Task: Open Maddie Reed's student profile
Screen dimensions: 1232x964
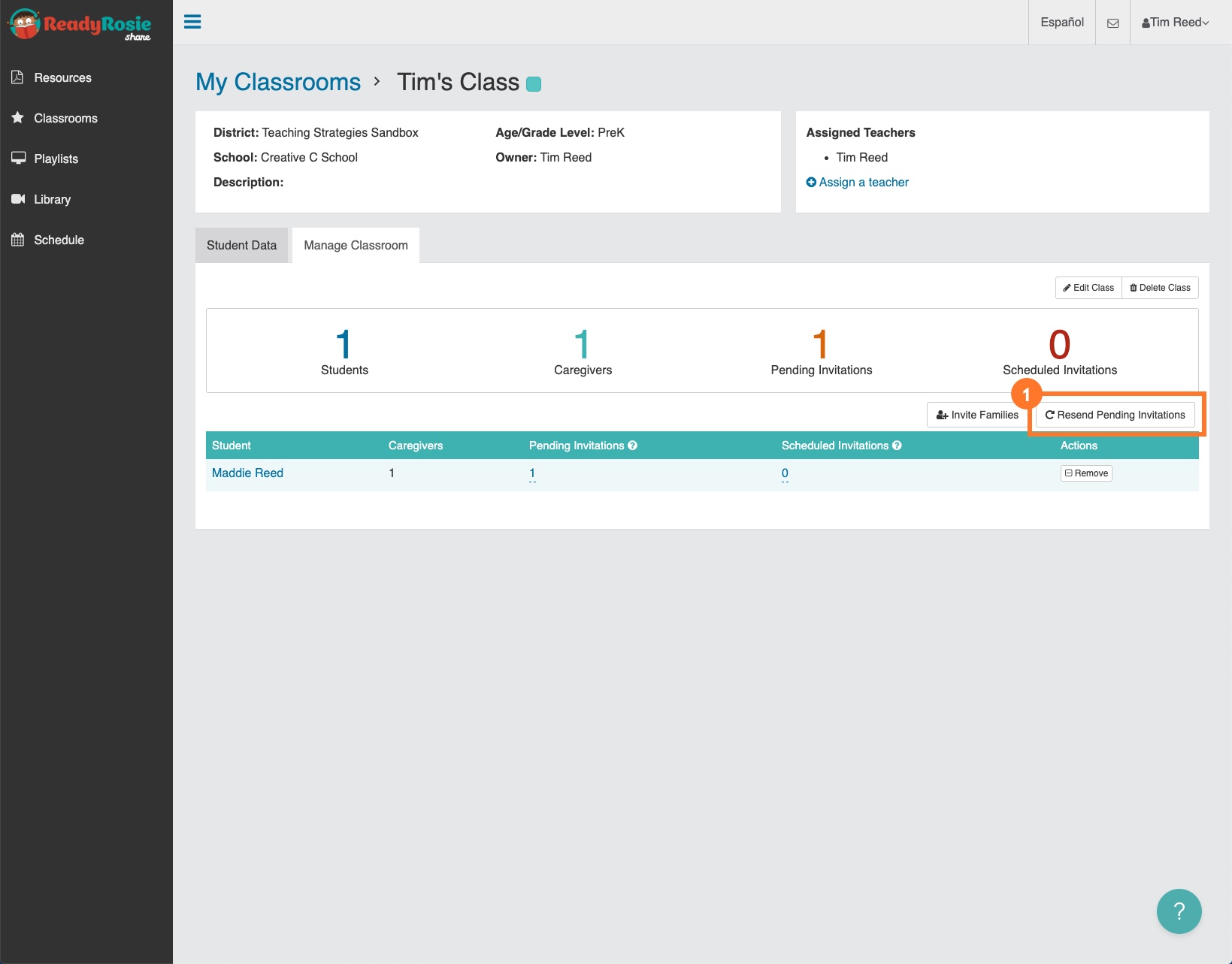Action: (x=247, y=473)
